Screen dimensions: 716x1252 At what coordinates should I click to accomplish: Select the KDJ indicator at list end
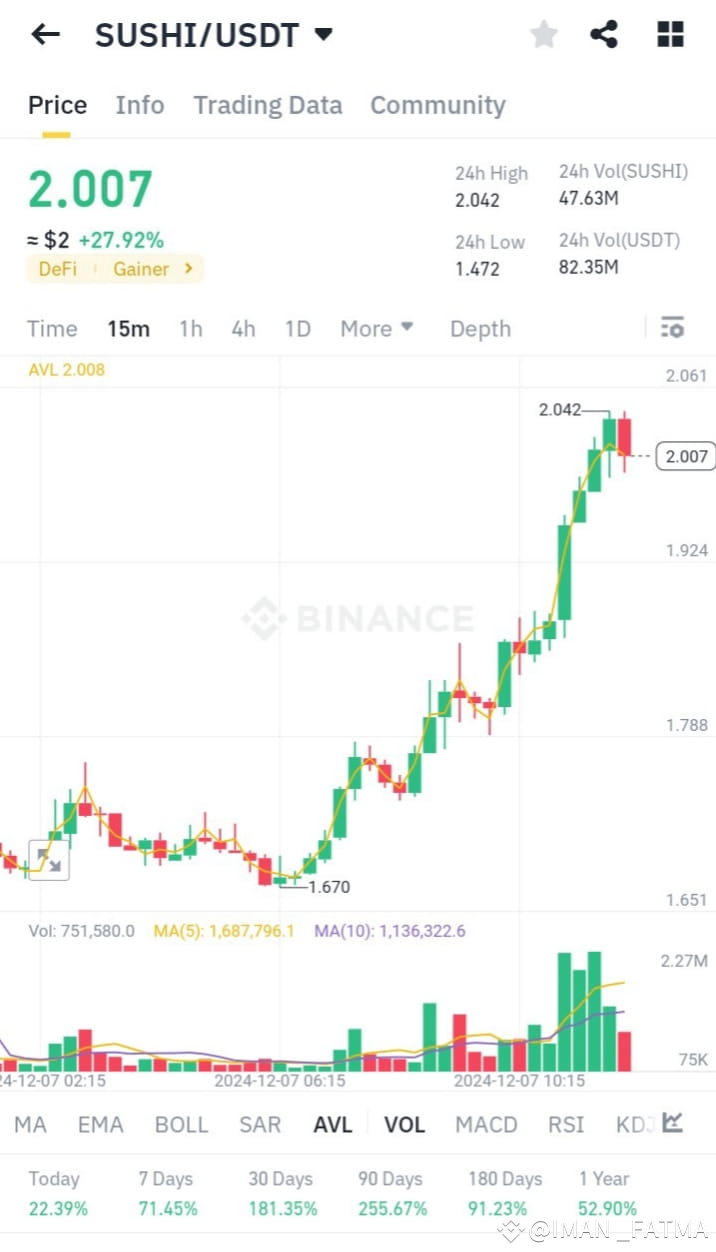click(x=634, y=1124)
